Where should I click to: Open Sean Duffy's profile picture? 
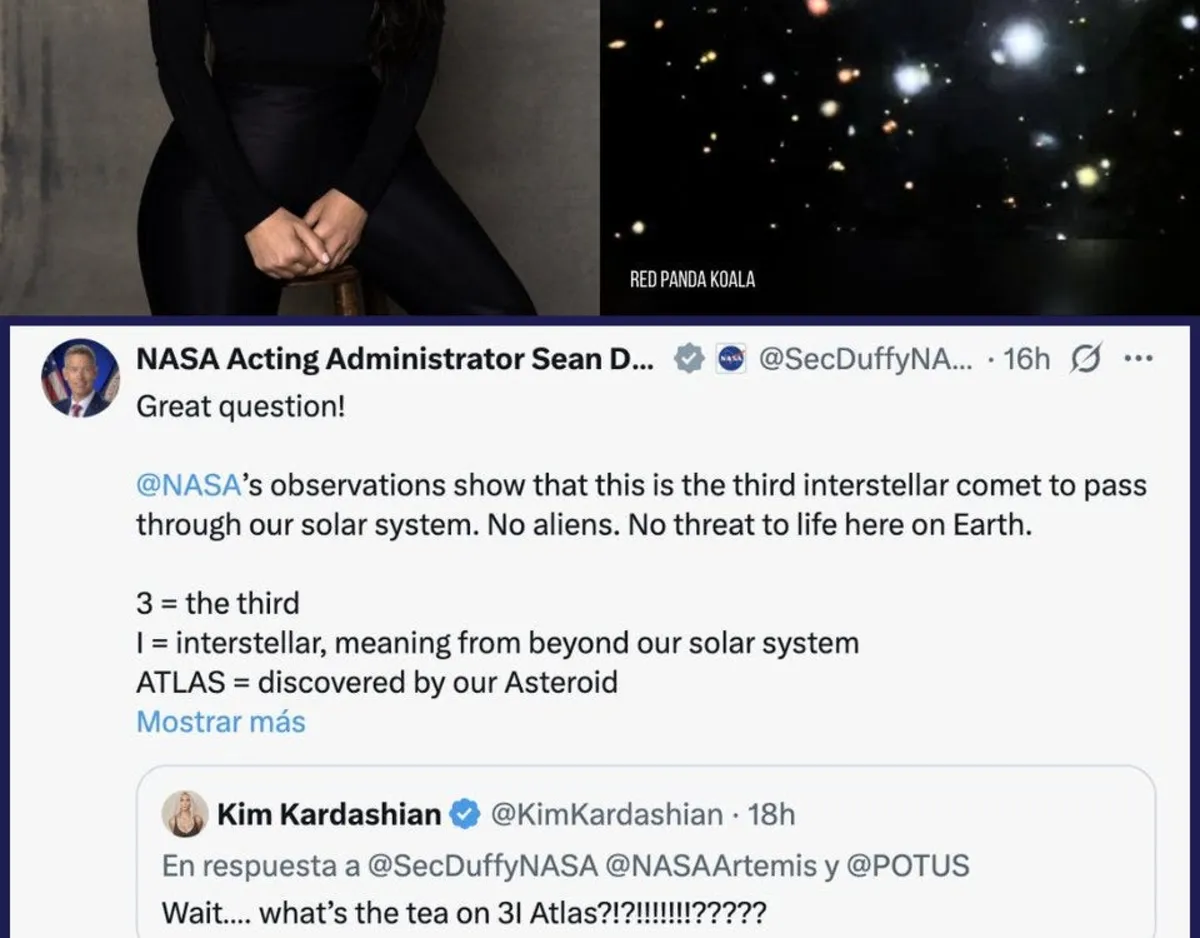pyautogui.click(x=80, y=378)
